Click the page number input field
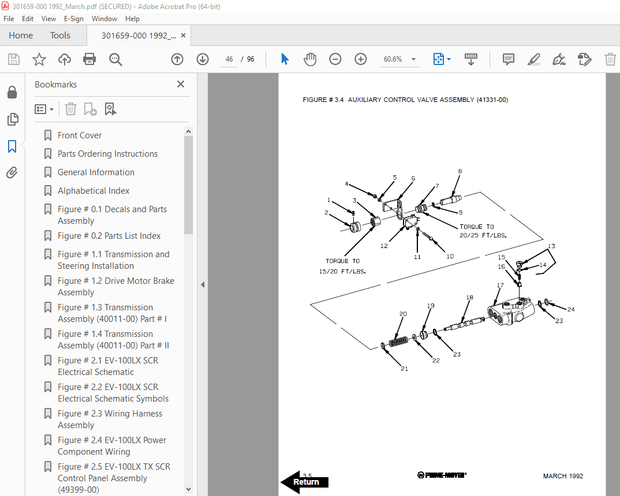The height and width of the screenshot is (496, 620). (228, 60)
